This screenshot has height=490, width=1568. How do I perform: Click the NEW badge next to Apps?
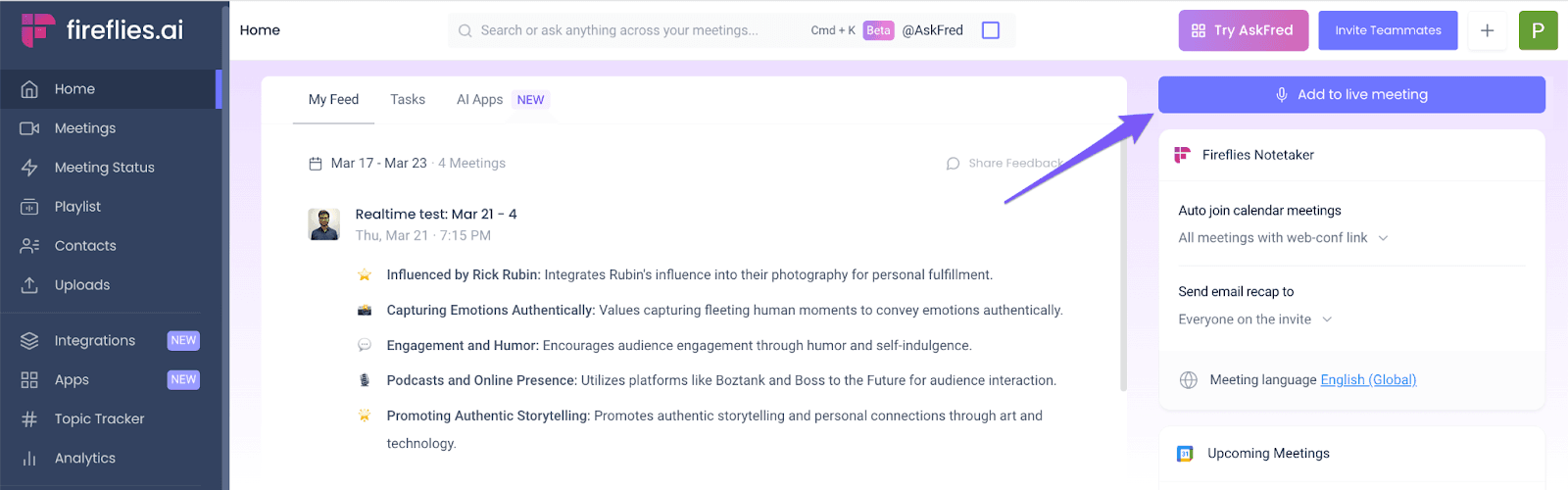click(183, 380)
